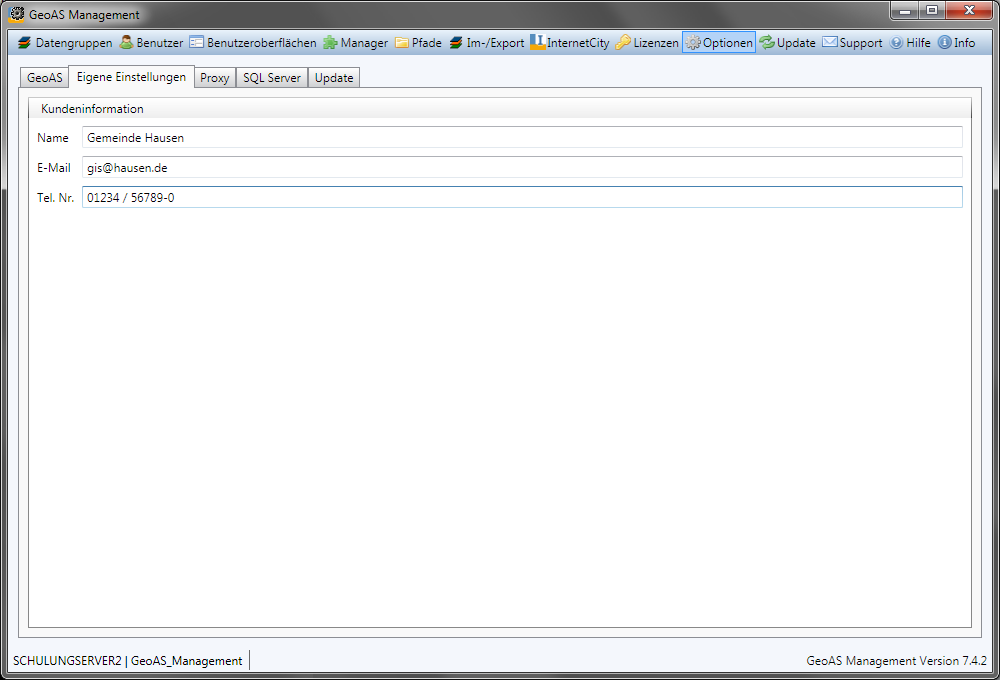Click the InternetCity icon
The width and height of the screenshot is (1000, 680).
538,42
